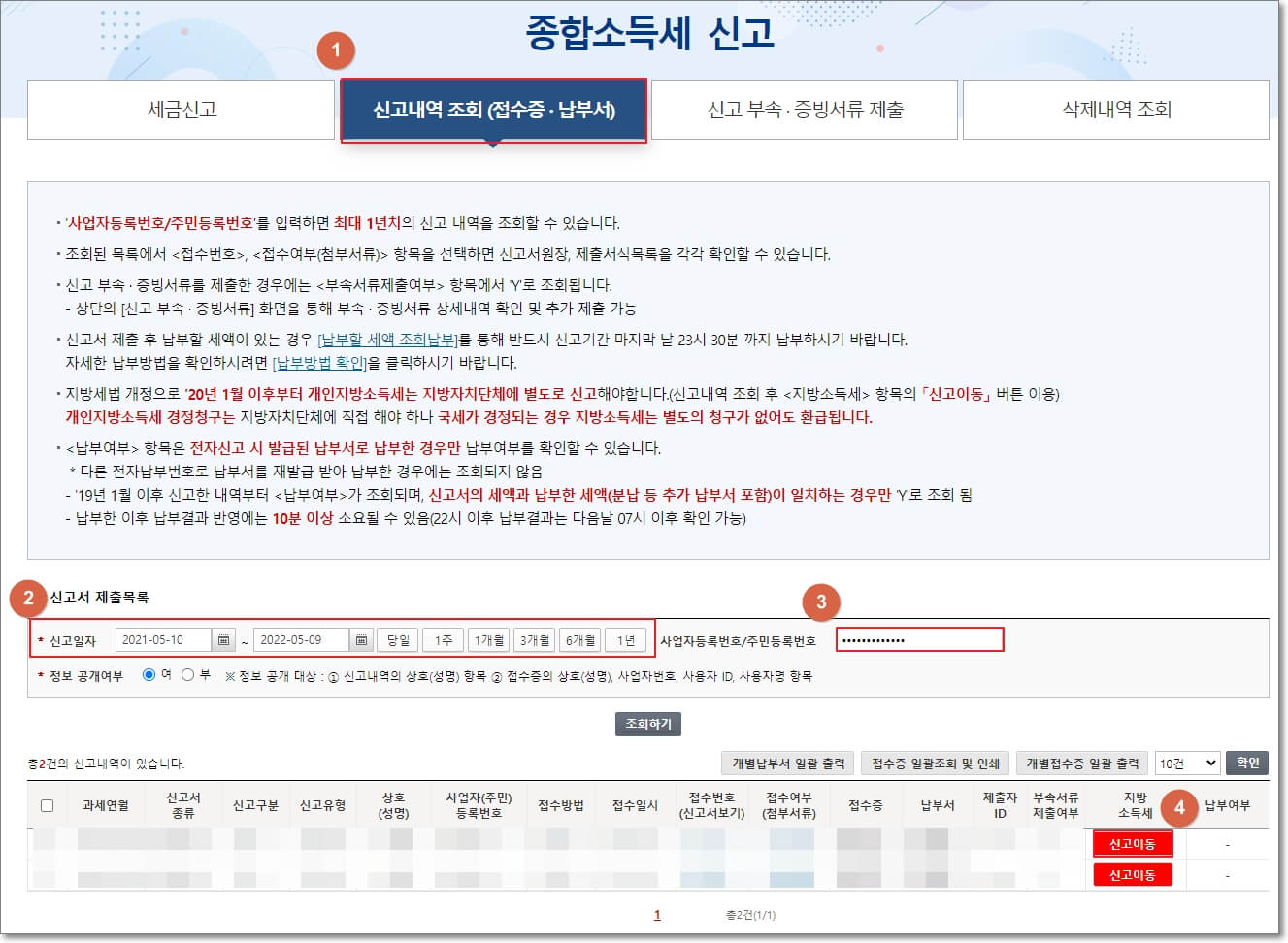Click the 접수방법 column header

coord(561,805)
